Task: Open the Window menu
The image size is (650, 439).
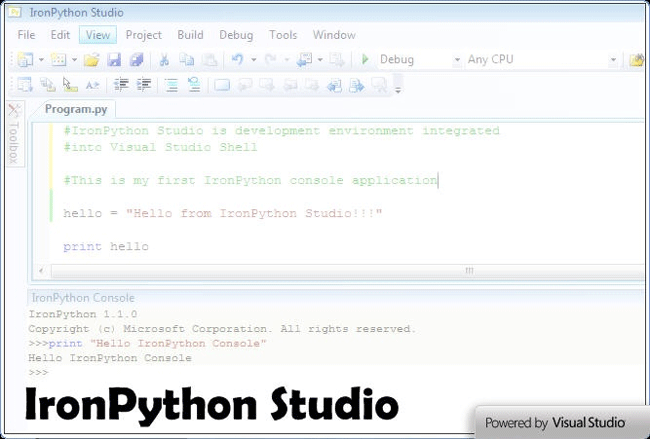Action: click(334, 35)
